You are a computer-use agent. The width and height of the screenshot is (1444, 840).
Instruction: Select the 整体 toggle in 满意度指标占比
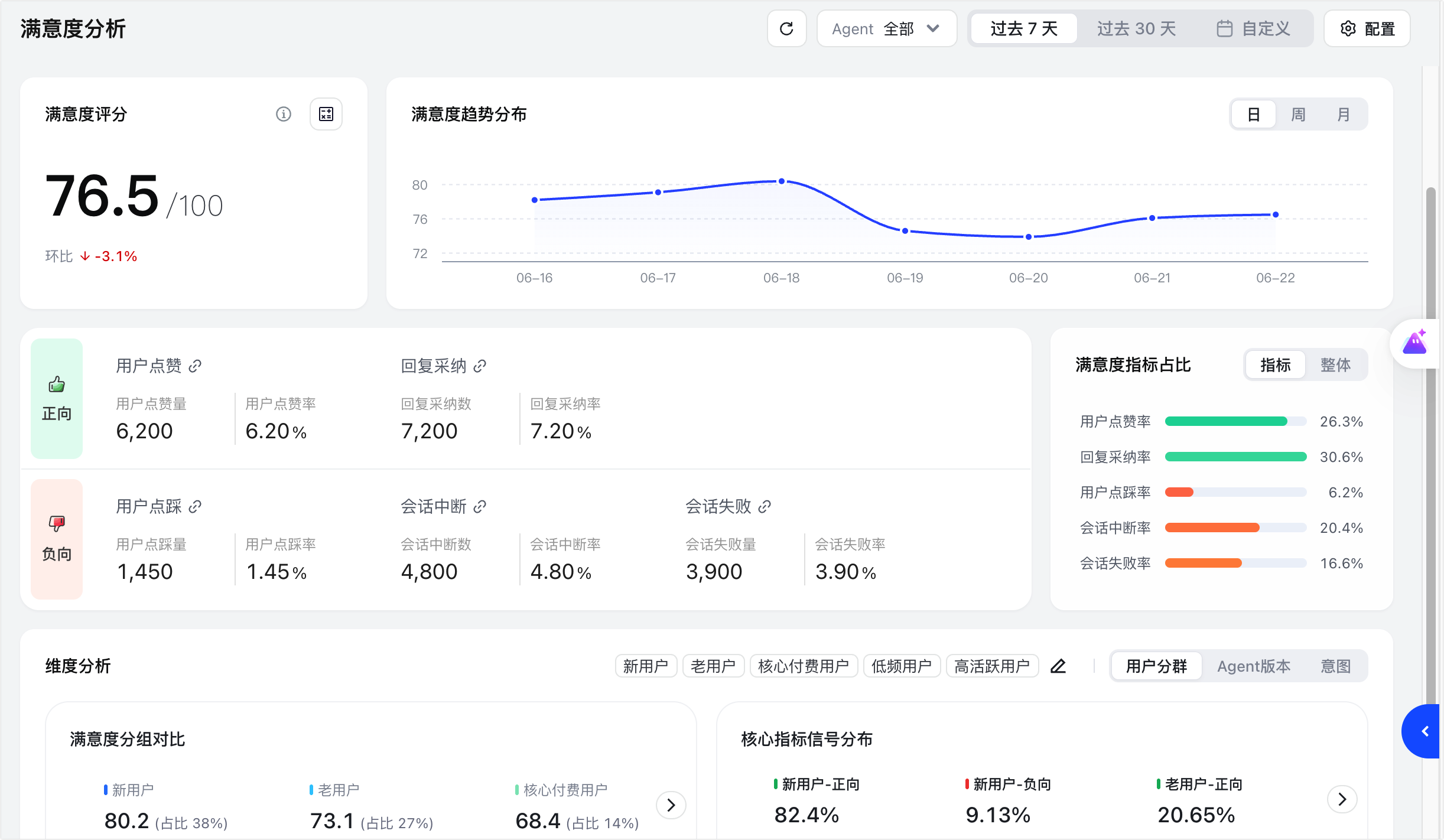pos(1335,365)
